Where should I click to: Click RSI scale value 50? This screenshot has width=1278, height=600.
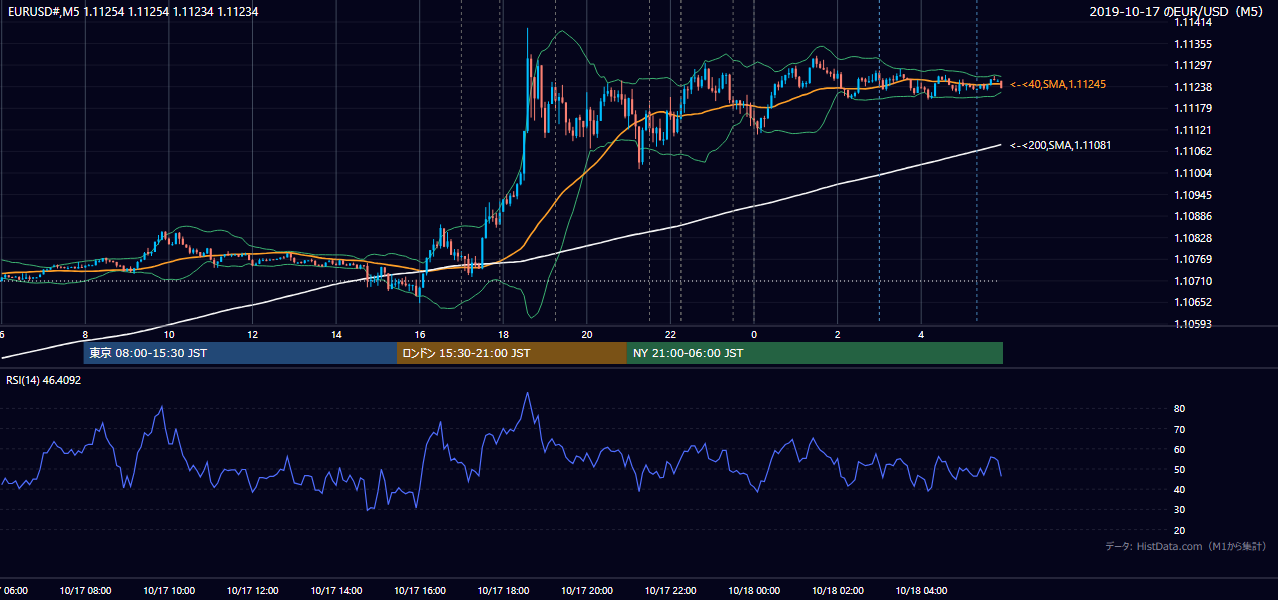[1180, 469]
